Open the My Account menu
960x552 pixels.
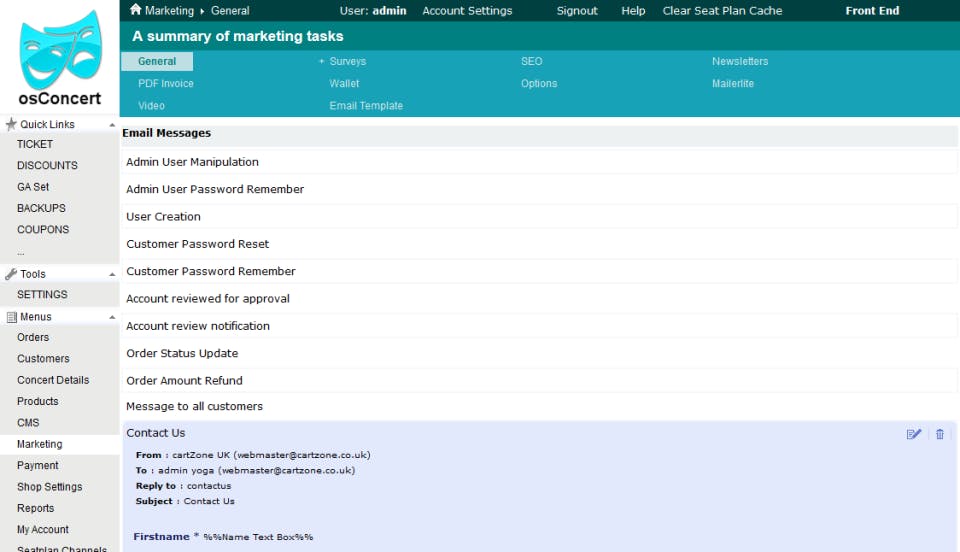(43, 530)
